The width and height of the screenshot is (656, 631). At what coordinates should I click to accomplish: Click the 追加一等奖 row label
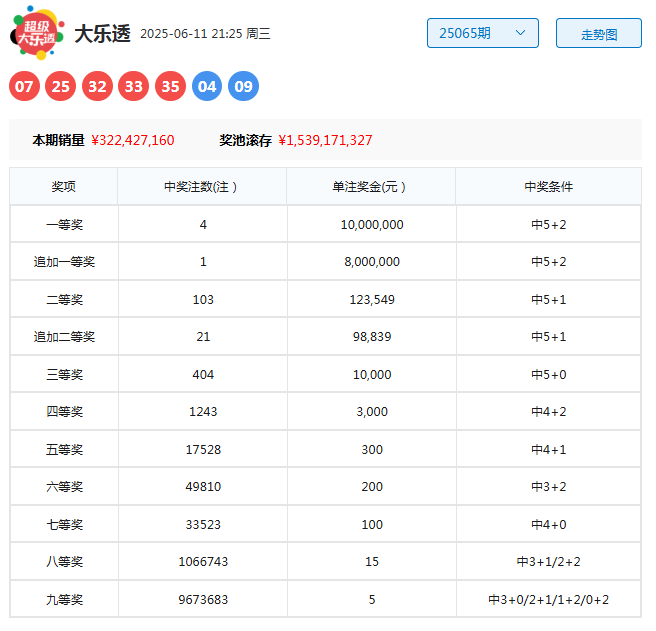click(x=64, y=262)
